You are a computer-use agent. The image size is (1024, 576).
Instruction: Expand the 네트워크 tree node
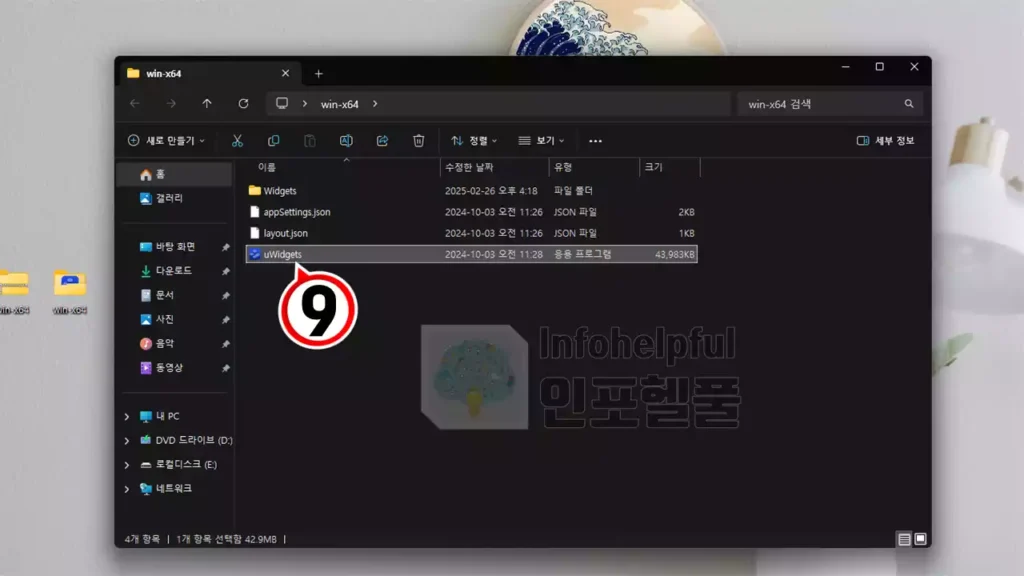click(127, 489)
